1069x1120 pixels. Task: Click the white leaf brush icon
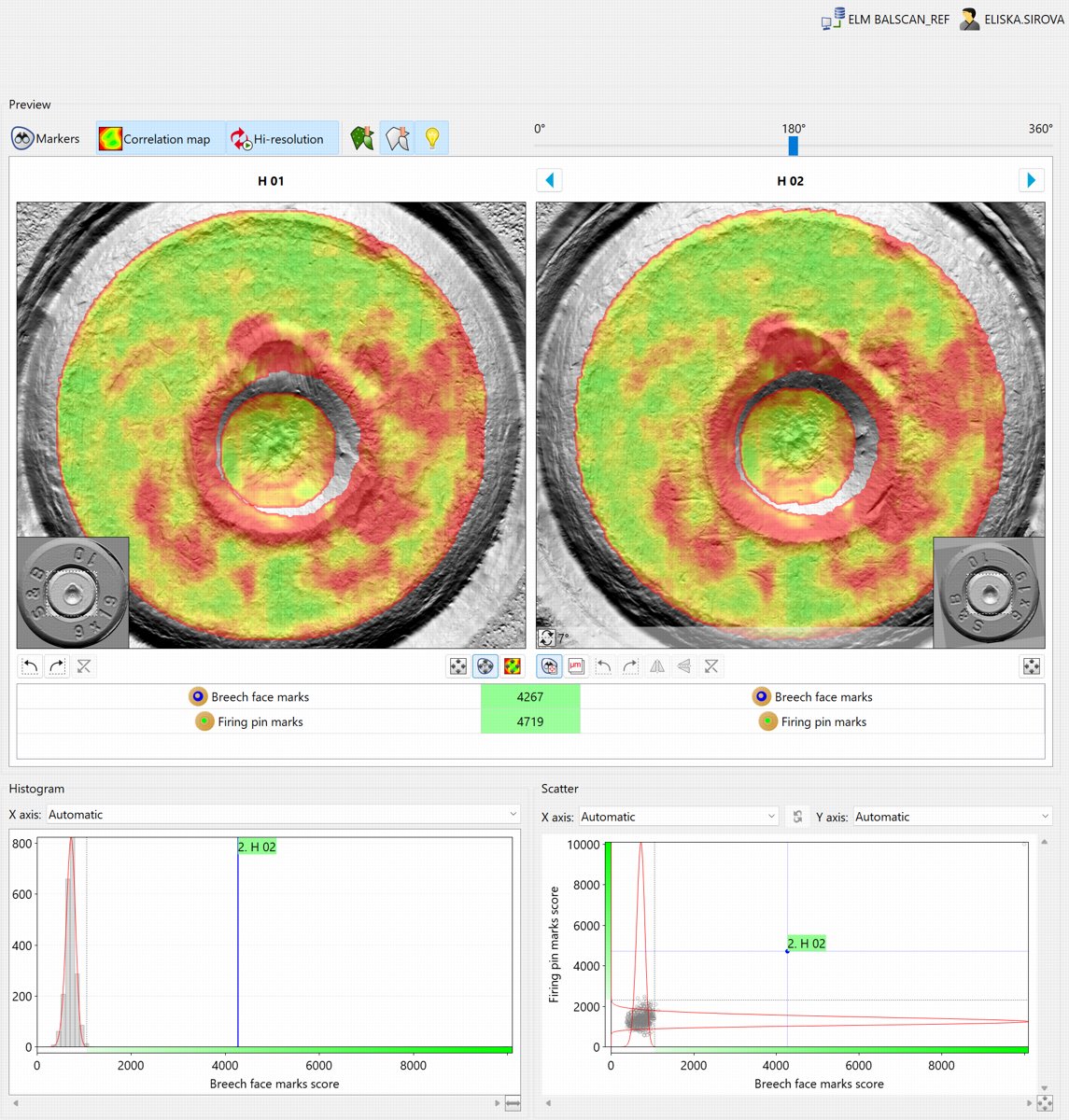tap(398, 139)
